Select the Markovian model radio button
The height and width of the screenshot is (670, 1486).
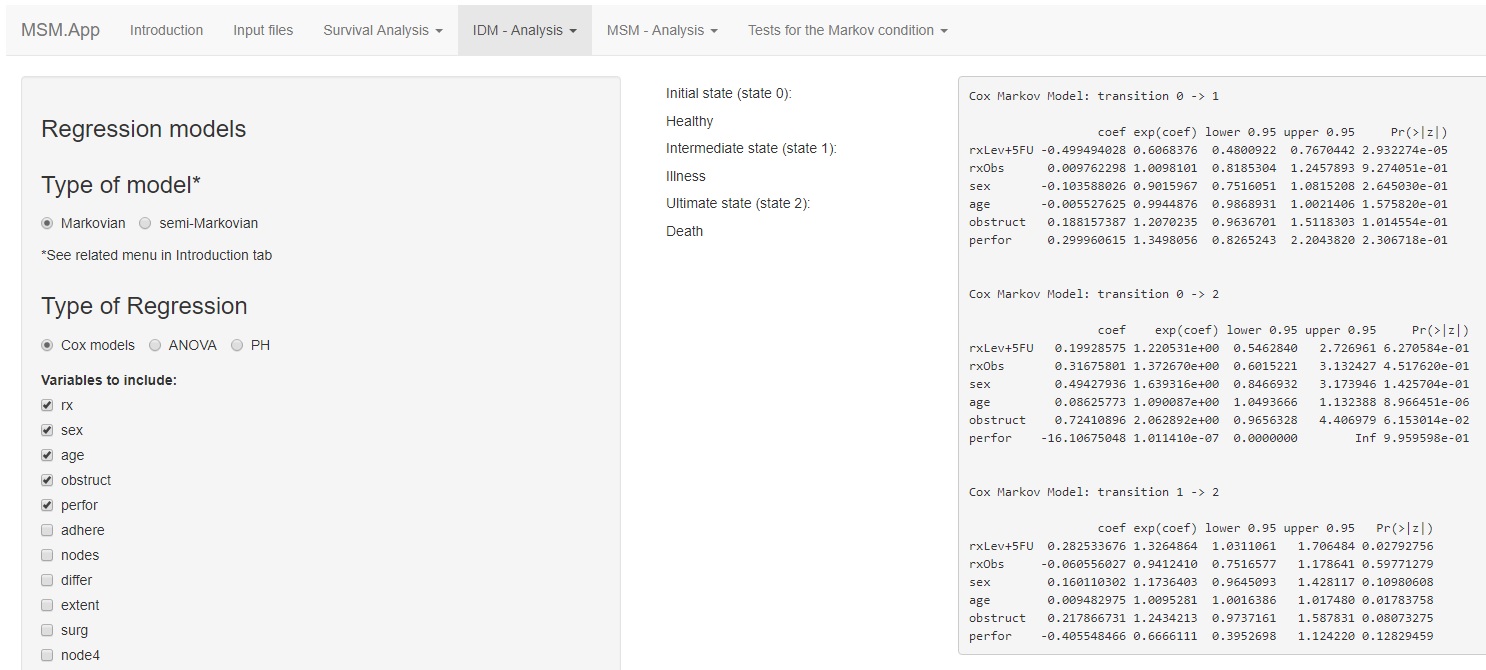point(47,223)
